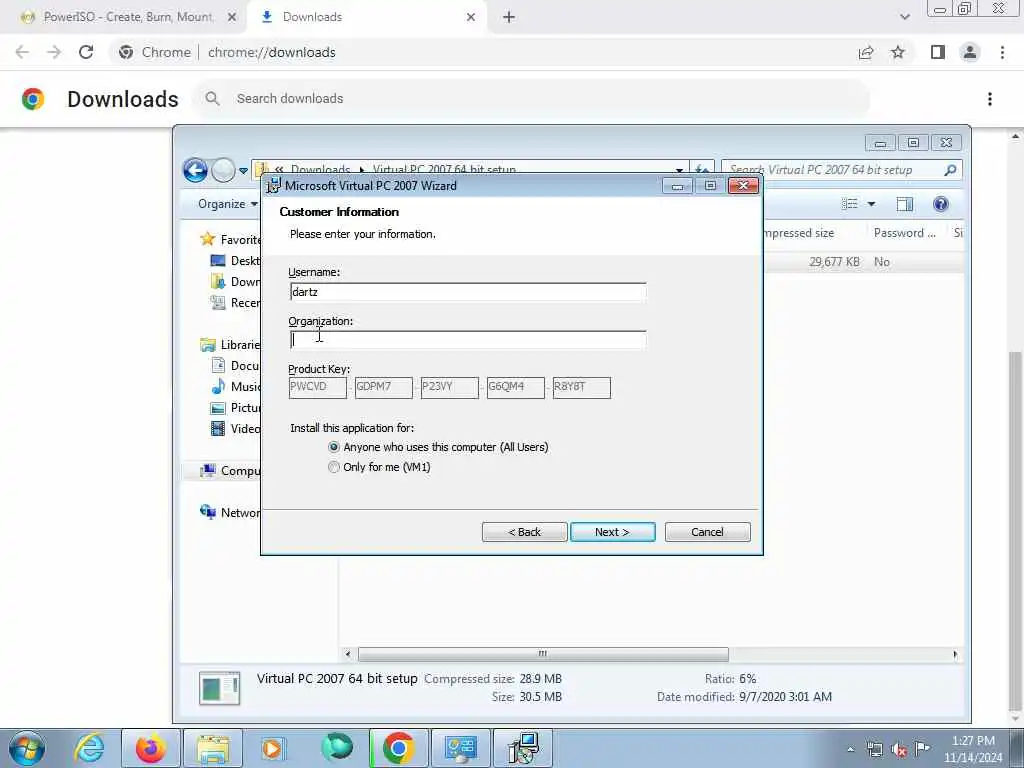Open Chrome three-dot main menu
The width and height of the screenshot is (1024, 768).
click(x=1002, y=52)
